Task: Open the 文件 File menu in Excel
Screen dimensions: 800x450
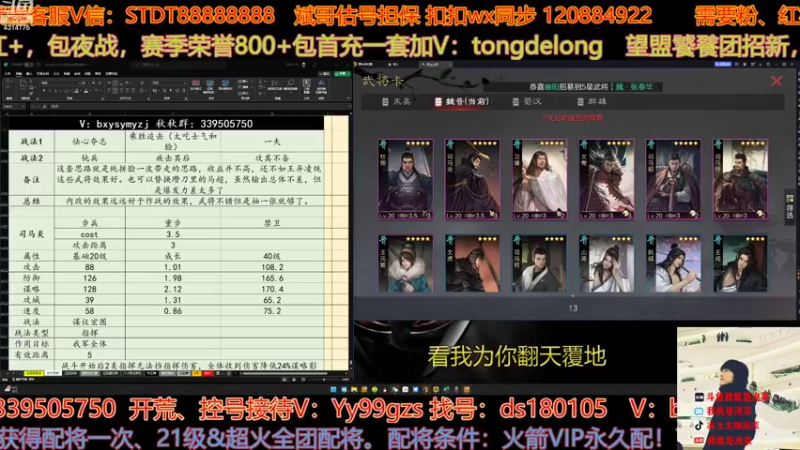Action: pyautogui.click(x=8, y=73)
